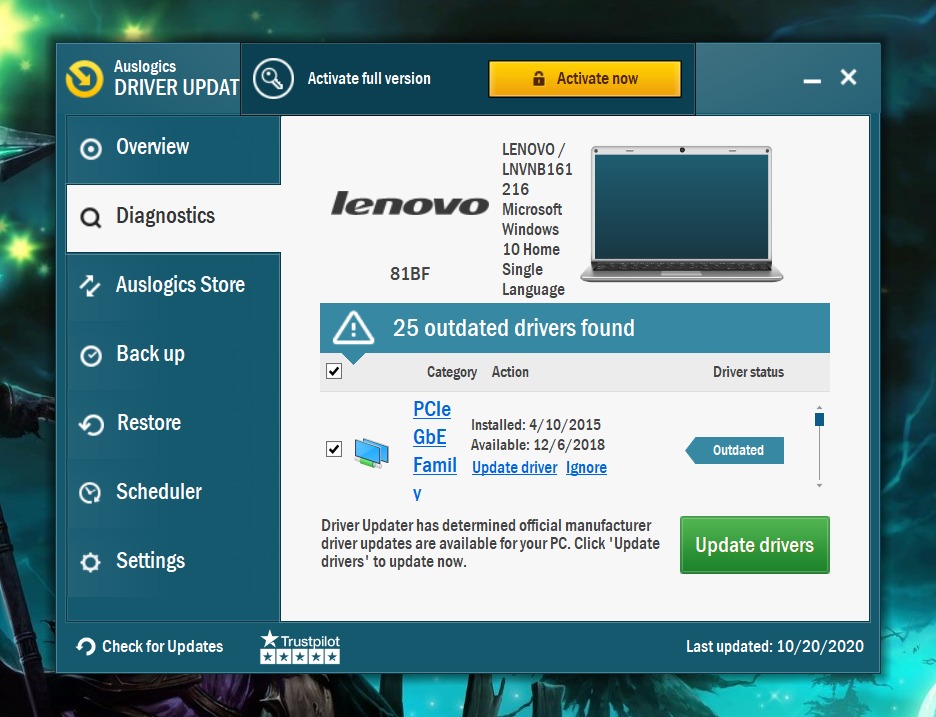Minimize the Driver Updater window

812,80
